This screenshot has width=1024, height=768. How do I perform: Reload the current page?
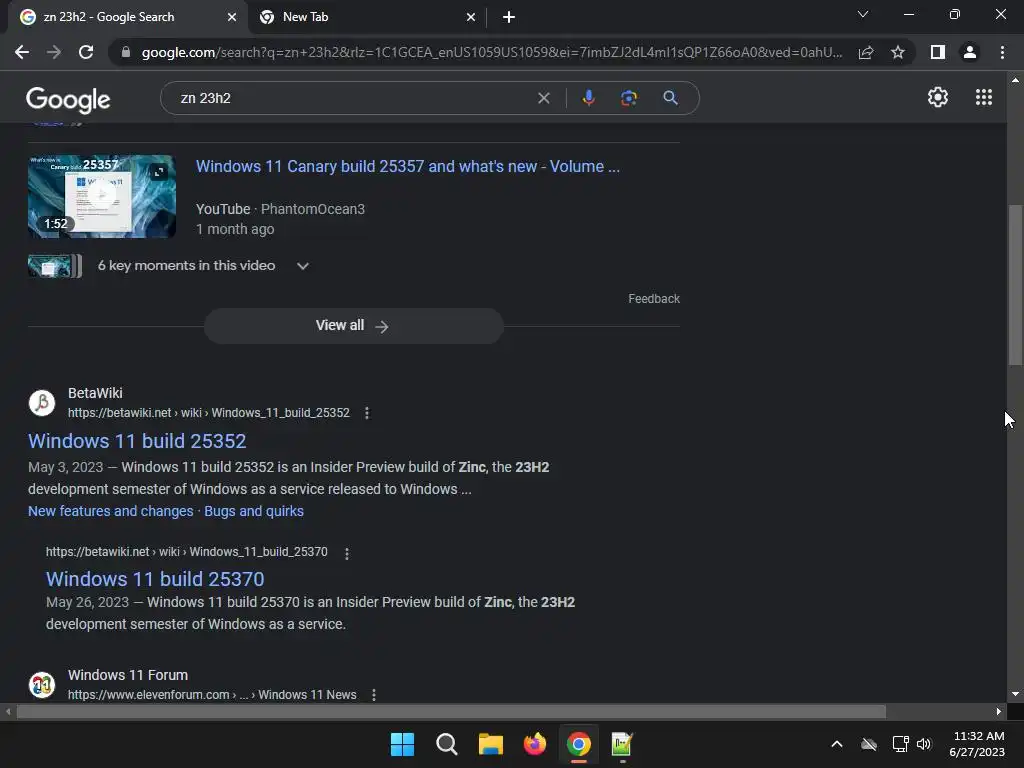[86, 52]
